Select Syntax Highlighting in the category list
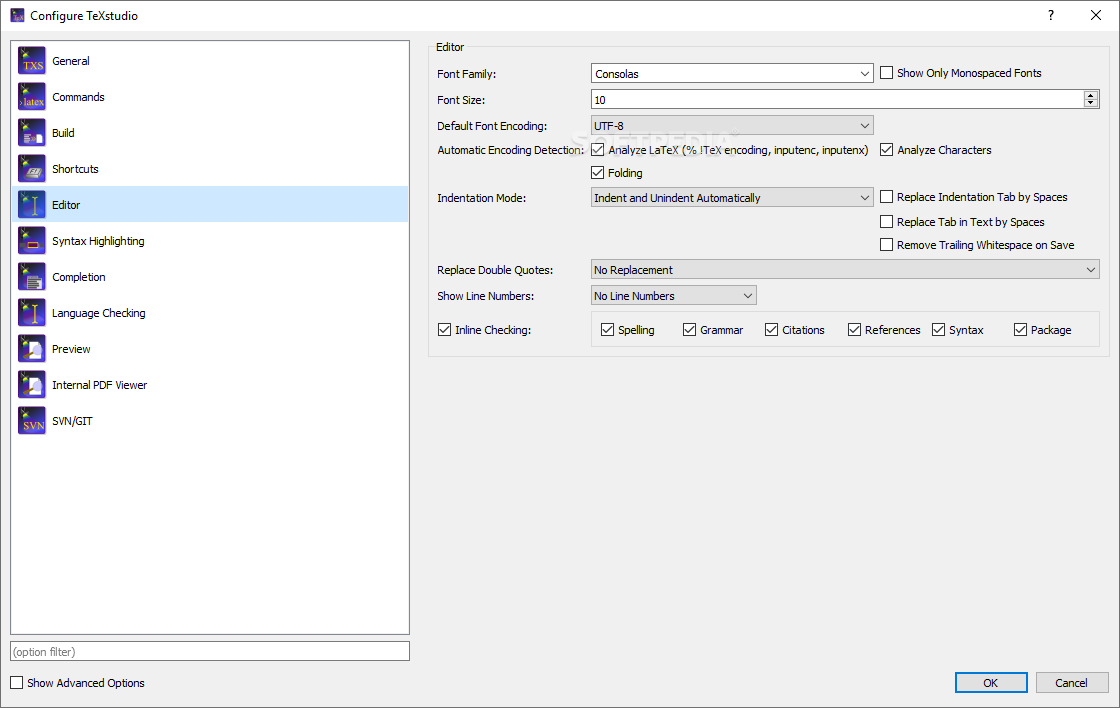1120x708 pixels. (x=210, y=241)
